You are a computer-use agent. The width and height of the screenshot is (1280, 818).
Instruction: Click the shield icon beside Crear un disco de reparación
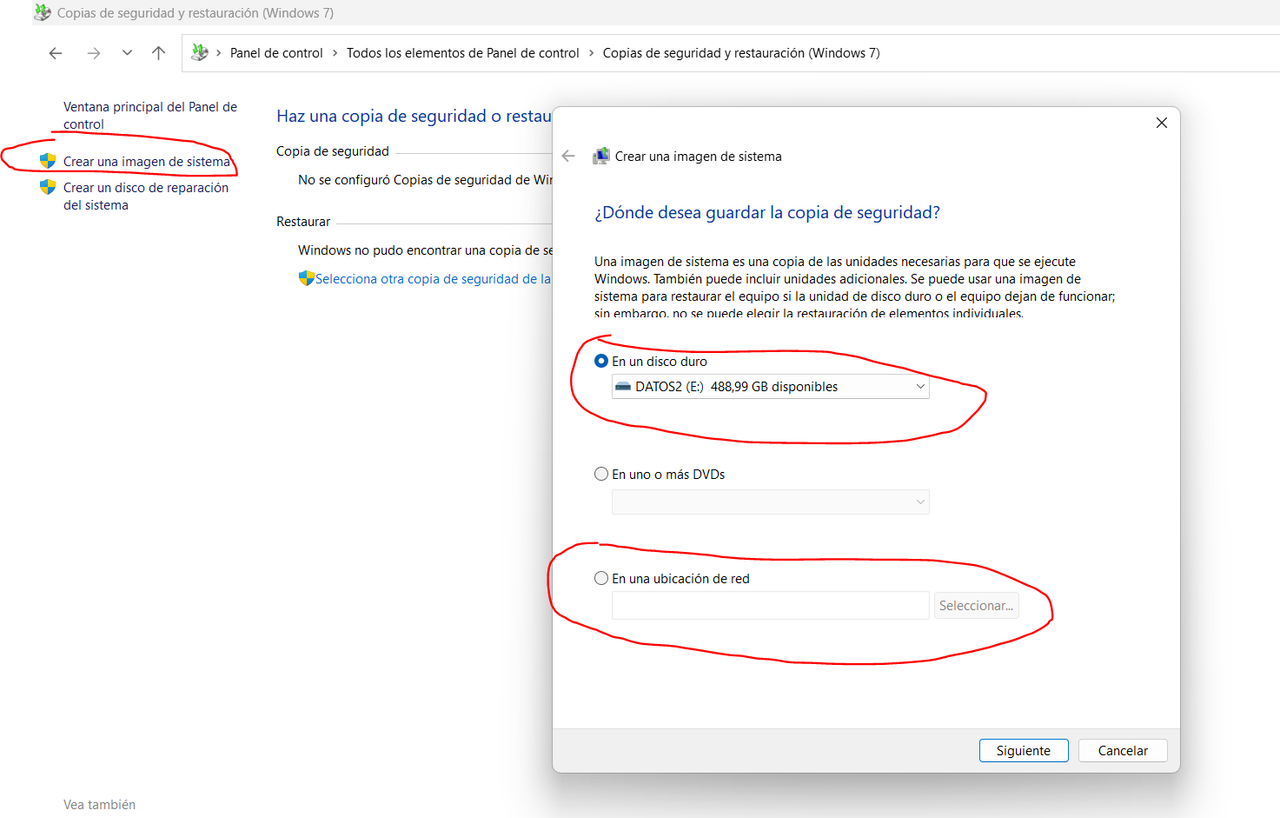tap(47, 187)
